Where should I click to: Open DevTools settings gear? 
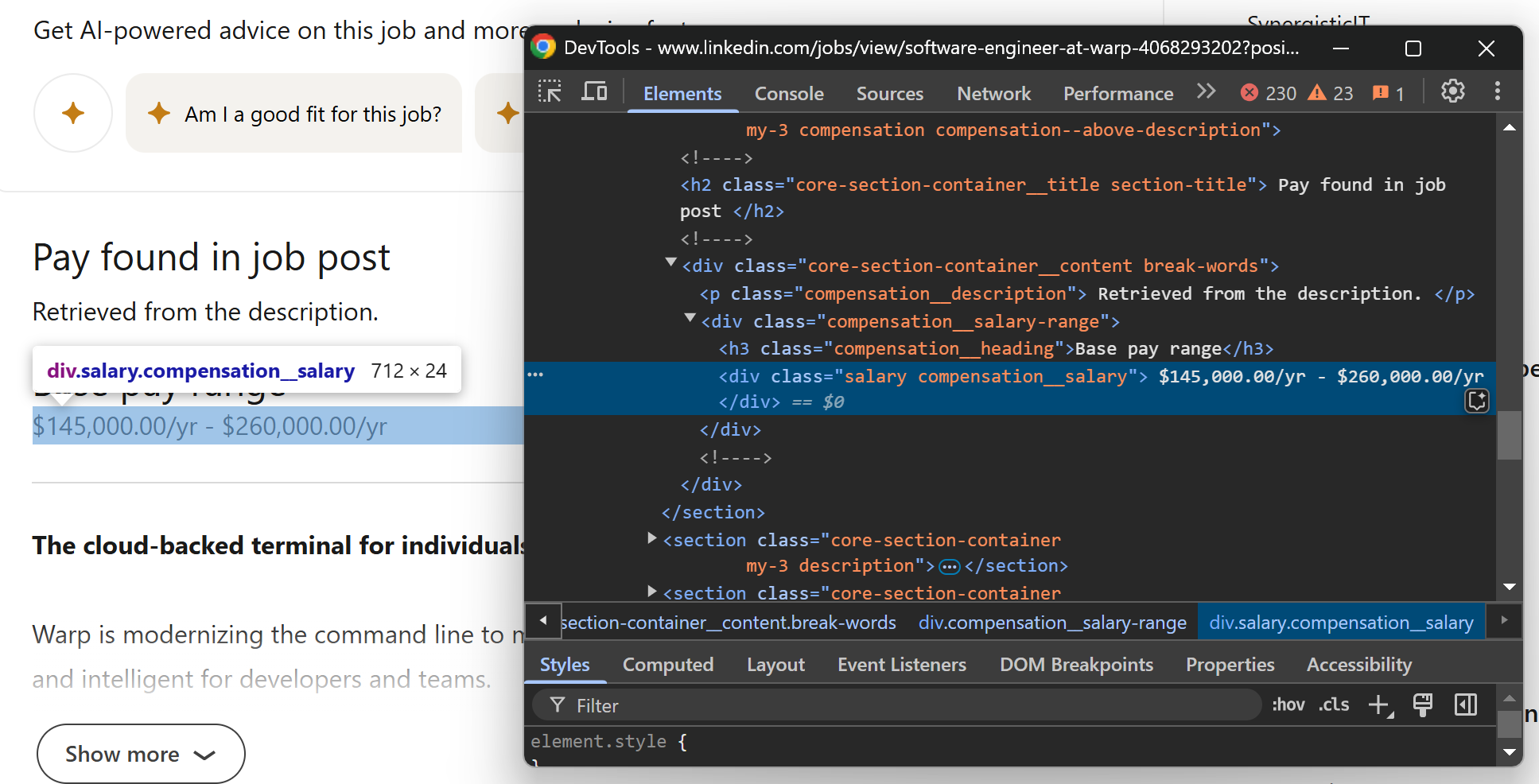click(1452, 91)
